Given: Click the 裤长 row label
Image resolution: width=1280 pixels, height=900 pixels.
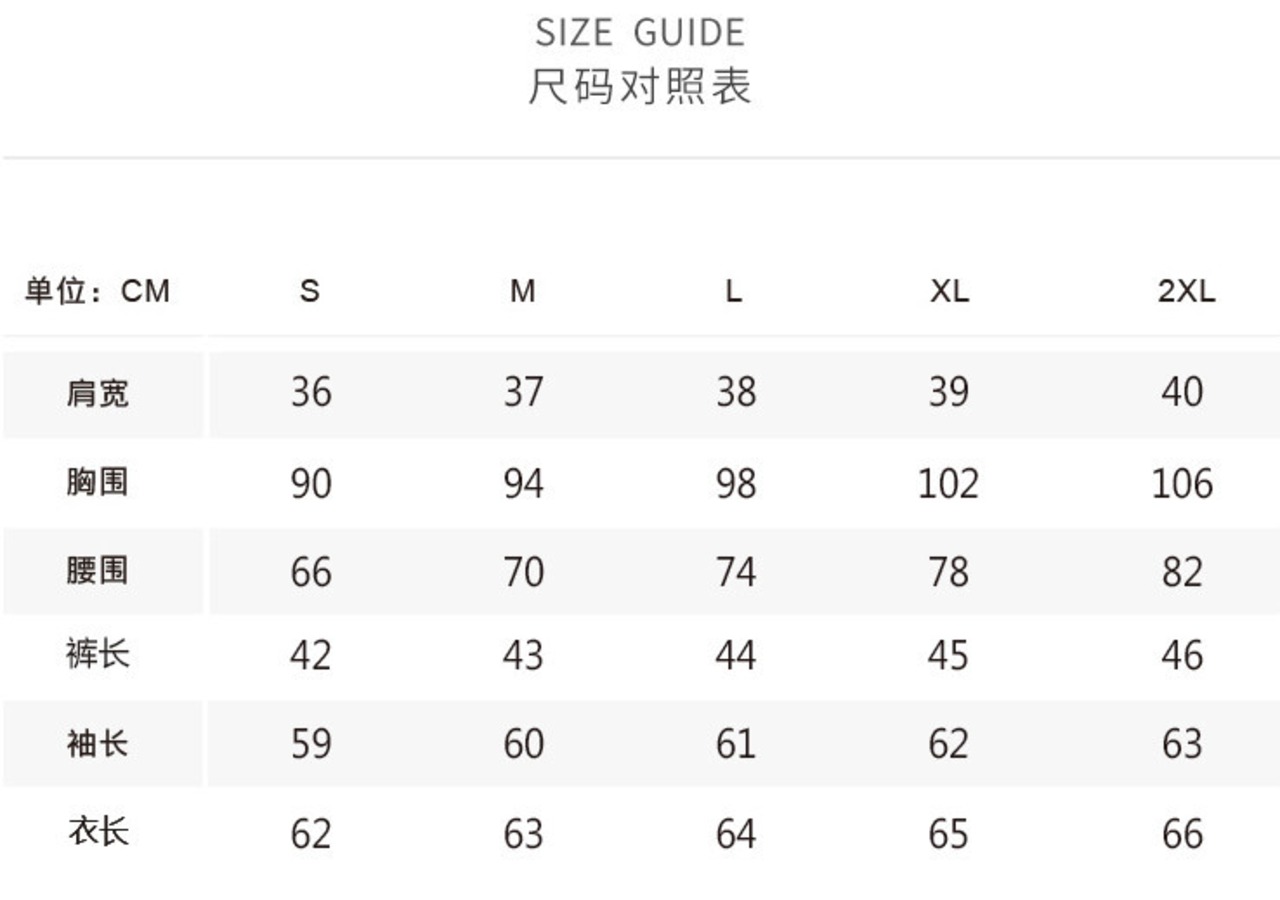Looking at the screenshot, I should tap(98, 655).
